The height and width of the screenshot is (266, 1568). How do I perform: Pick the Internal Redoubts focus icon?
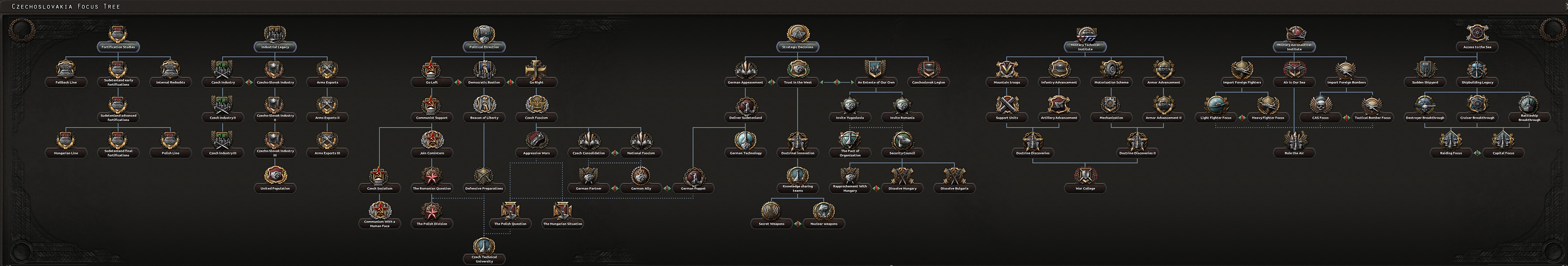coord(170,69)
